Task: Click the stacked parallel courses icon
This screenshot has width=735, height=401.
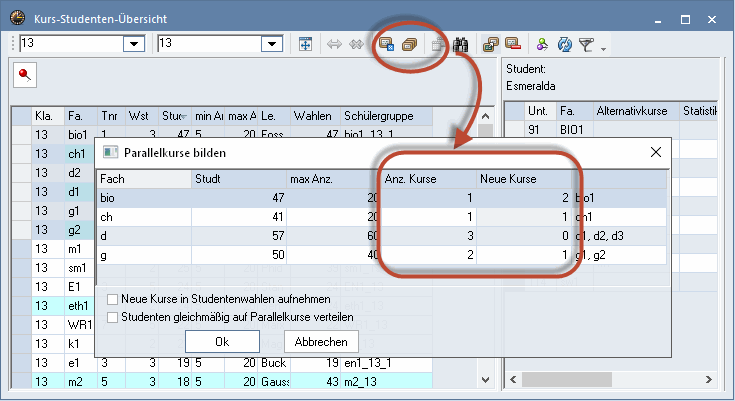Action: click(x=409, y=45)
